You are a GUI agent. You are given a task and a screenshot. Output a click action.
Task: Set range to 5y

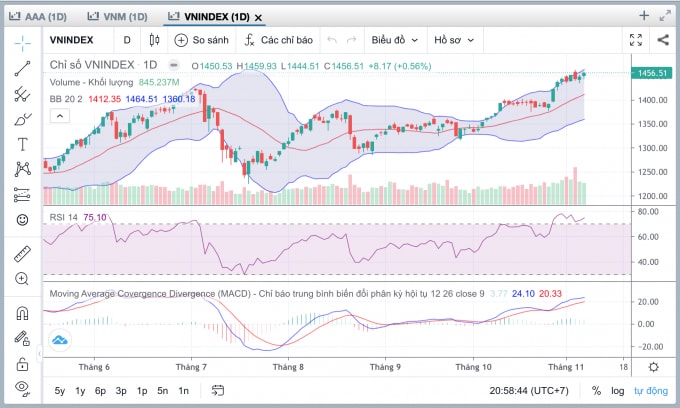(x=60, y=391)
